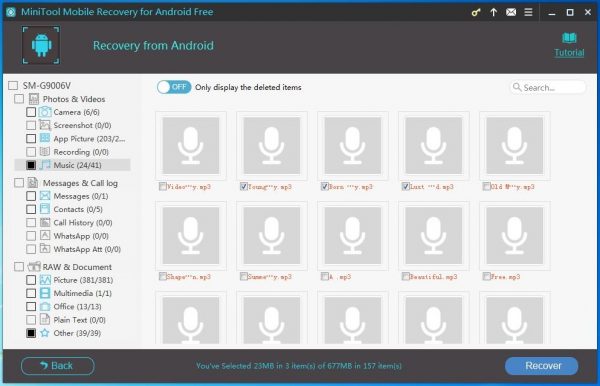Select the Call History (0/0) row

83,223
